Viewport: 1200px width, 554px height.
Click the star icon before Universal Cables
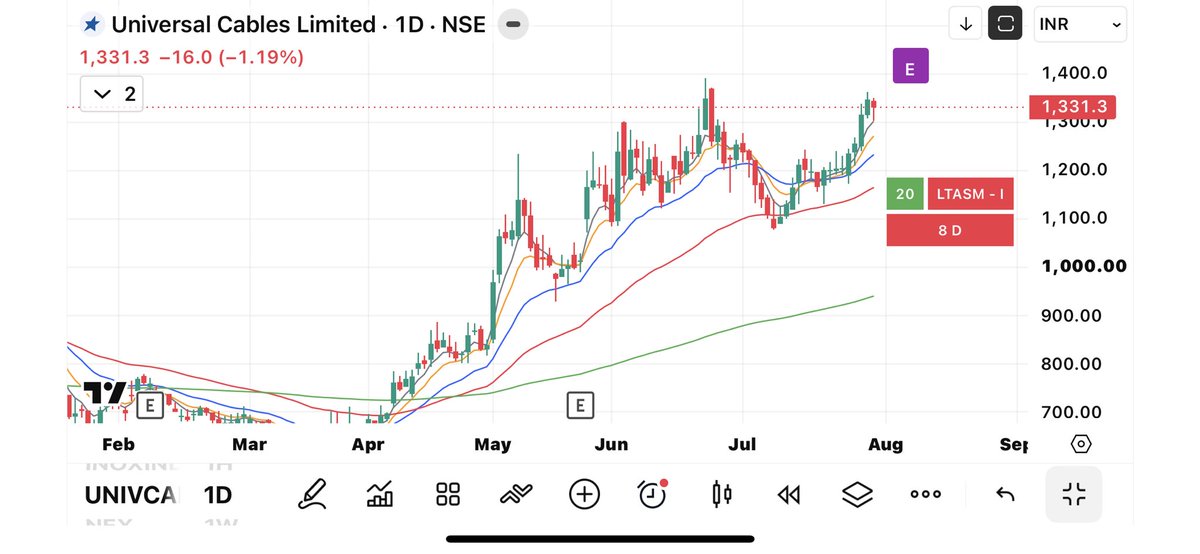[x=92, y=24]
